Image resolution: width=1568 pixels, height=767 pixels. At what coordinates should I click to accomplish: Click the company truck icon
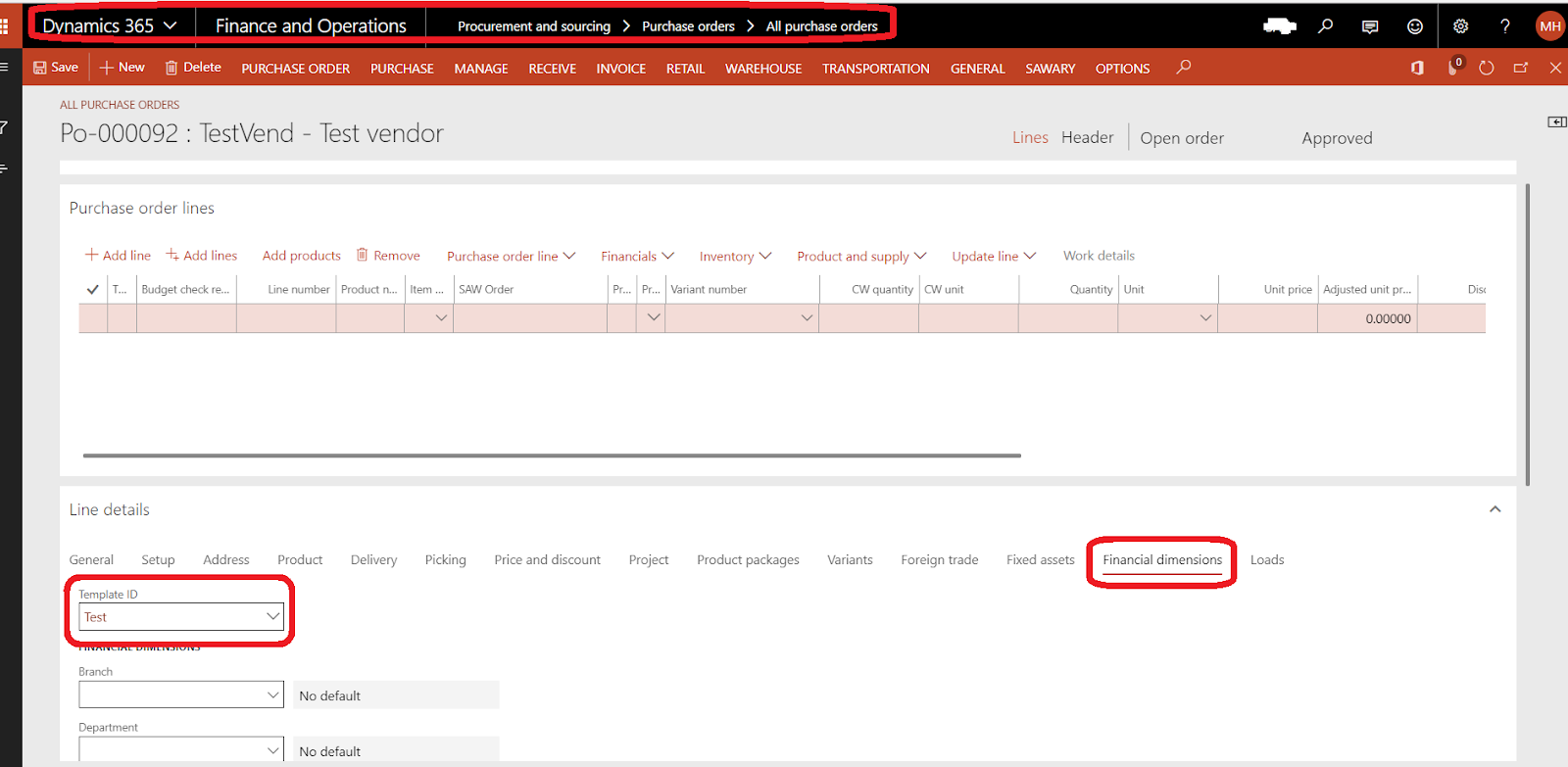(x=1279, y=26)
